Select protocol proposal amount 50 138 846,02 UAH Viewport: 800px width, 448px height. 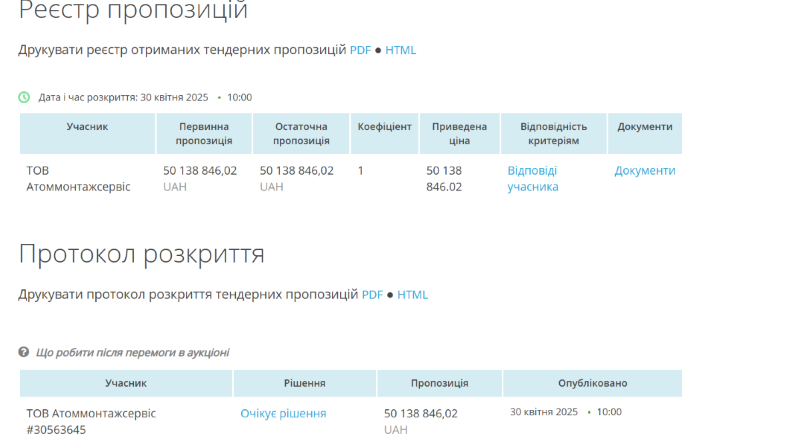coord(421,421)
